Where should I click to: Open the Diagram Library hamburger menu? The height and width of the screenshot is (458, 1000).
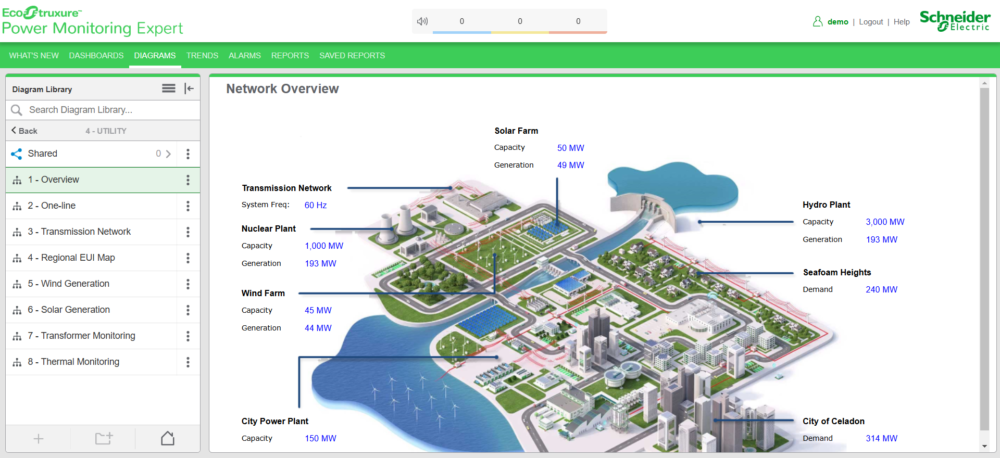[169, 89]
